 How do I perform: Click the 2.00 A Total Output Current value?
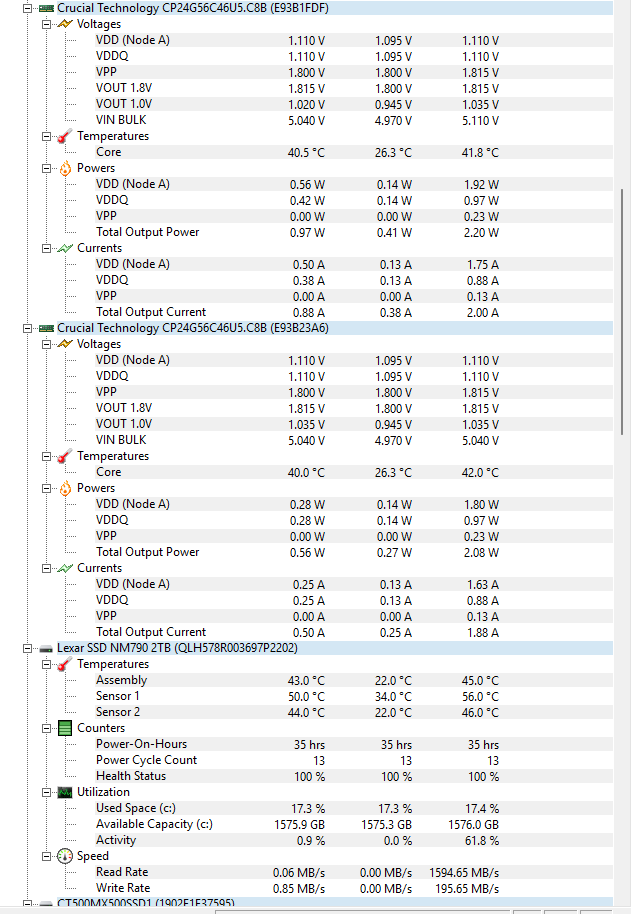(x=482, y=312)
